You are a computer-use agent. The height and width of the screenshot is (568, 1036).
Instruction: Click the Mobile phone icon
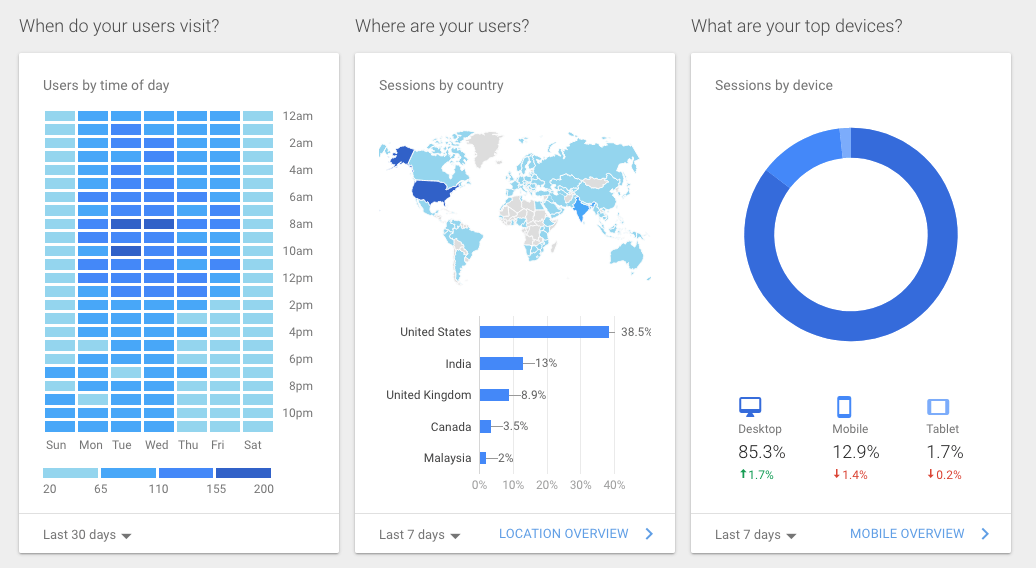click(844, 406)
